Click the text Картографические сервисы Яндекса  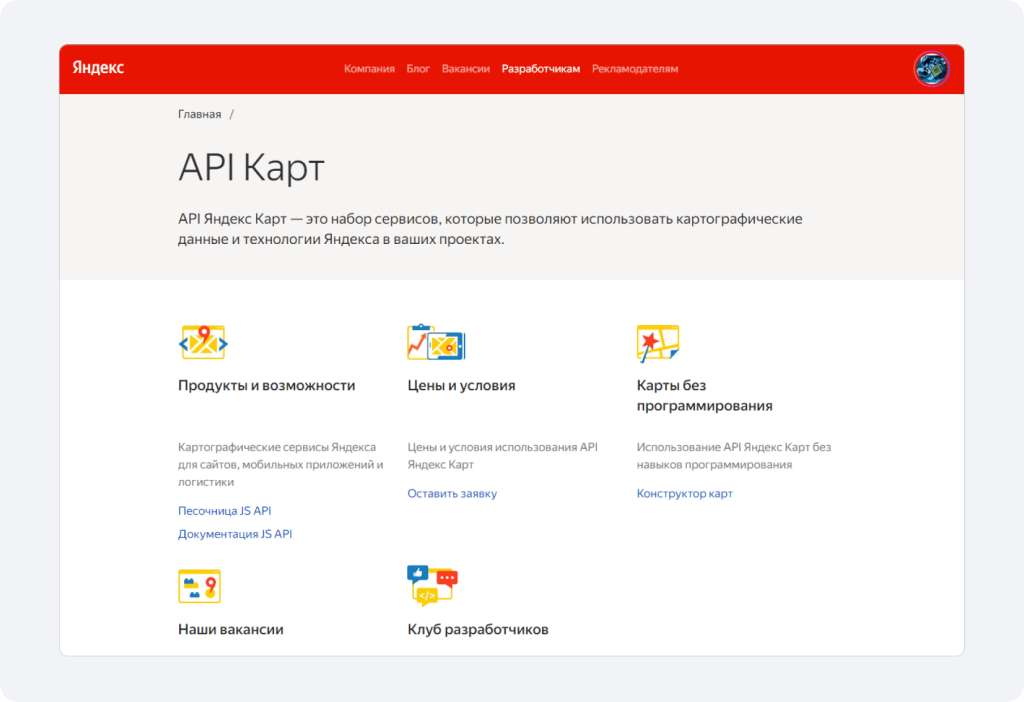click(277, 447)
